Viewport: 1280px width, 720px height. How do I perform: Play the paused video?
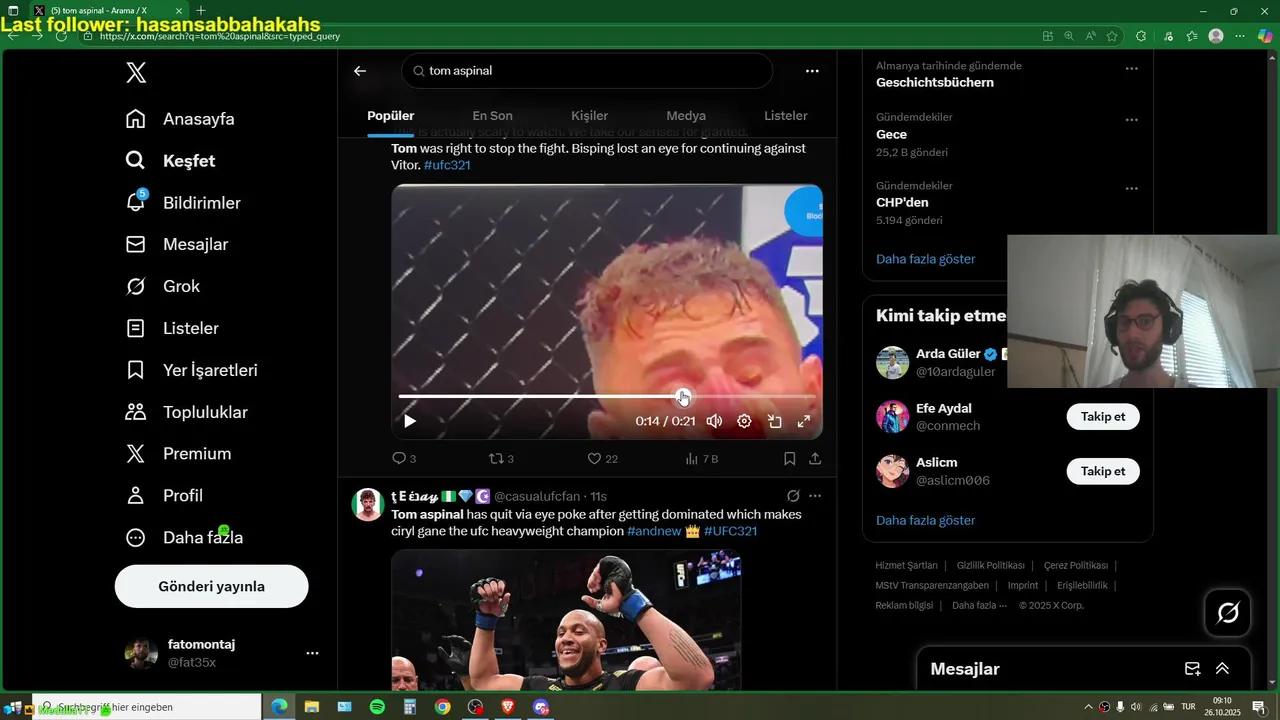tap(410, 421)
